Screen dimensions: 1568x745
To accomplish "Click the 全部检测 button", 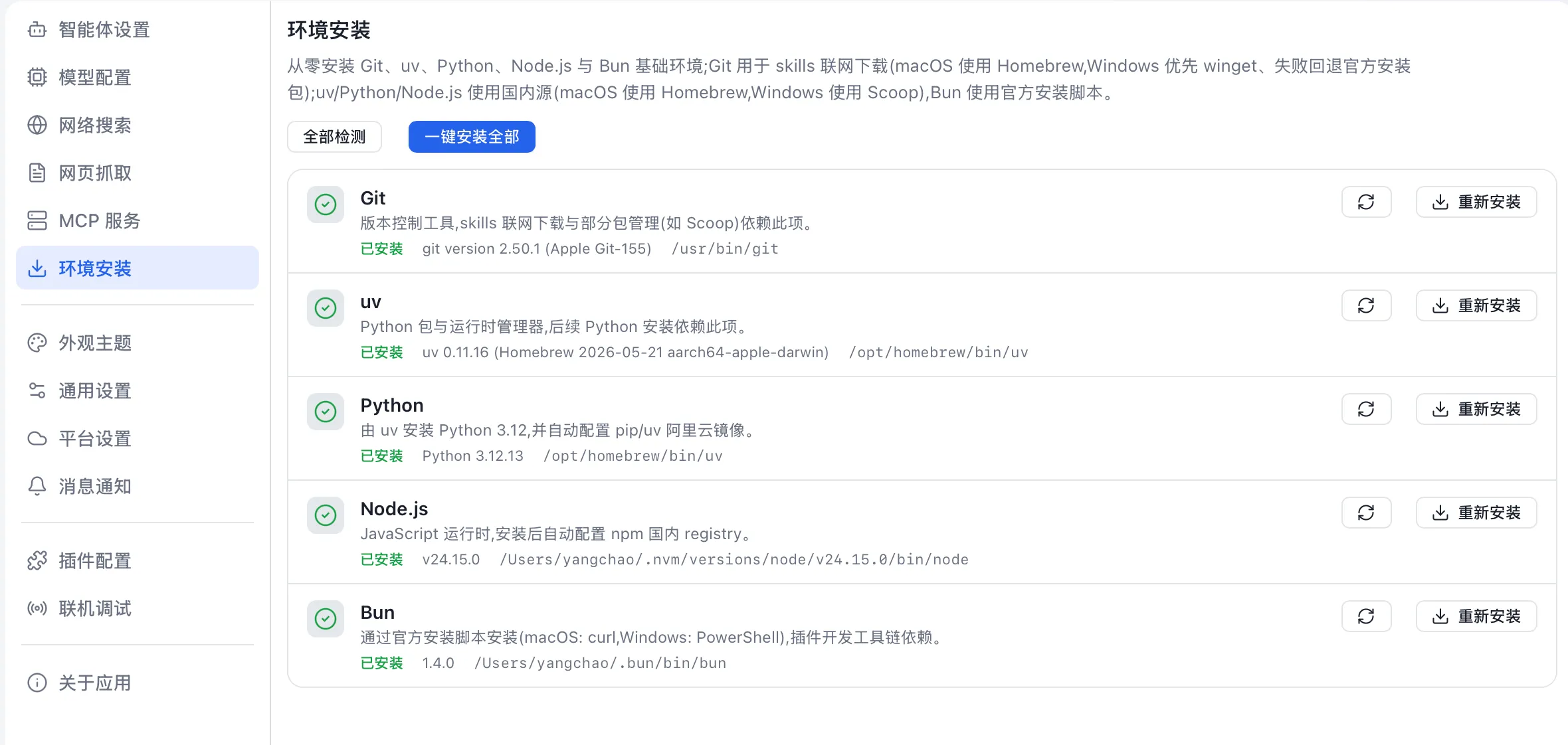I will coord(334,137).
